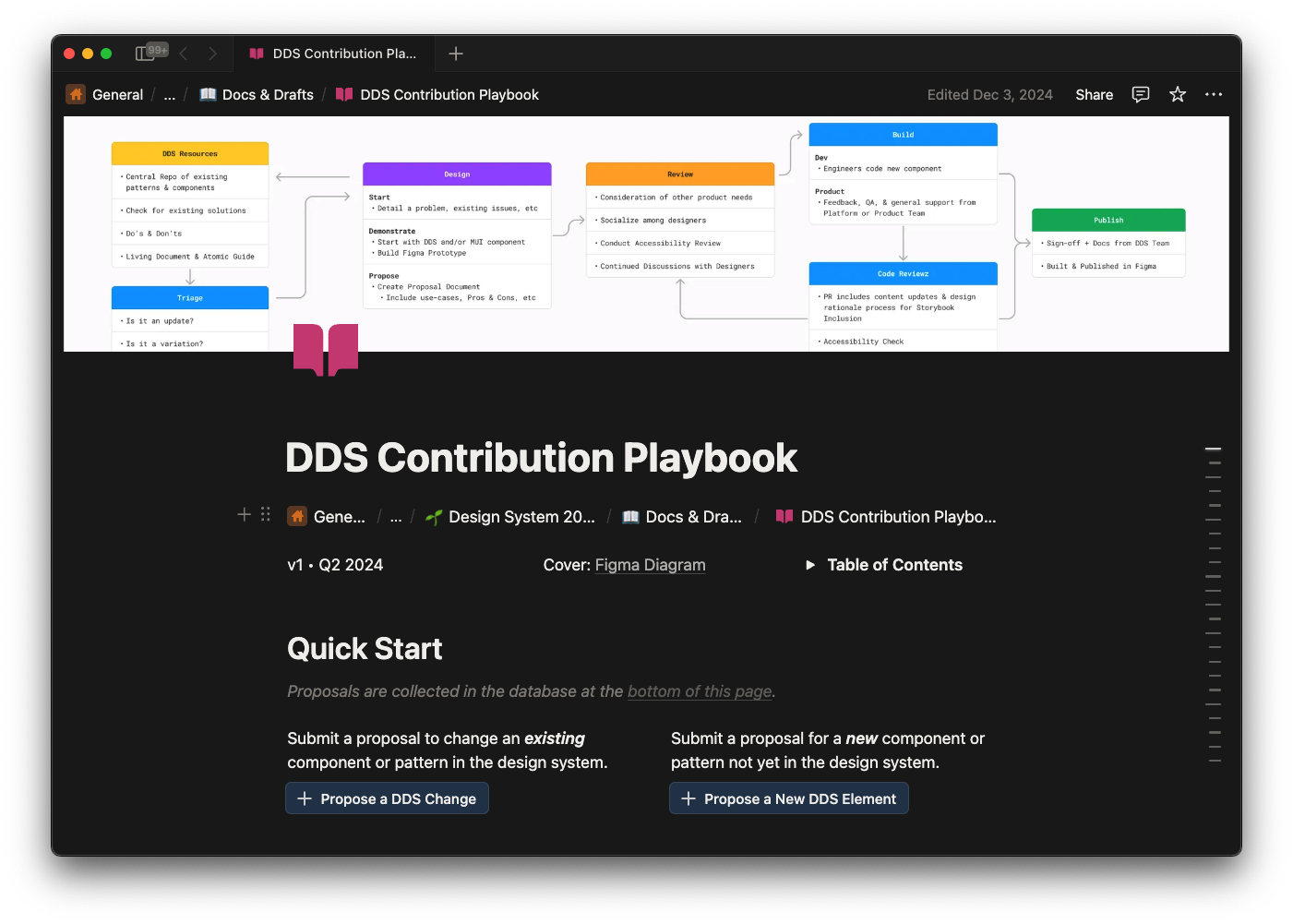Click the home icon next to General
The image size is (1293, 924).
(x=75, y=94)
